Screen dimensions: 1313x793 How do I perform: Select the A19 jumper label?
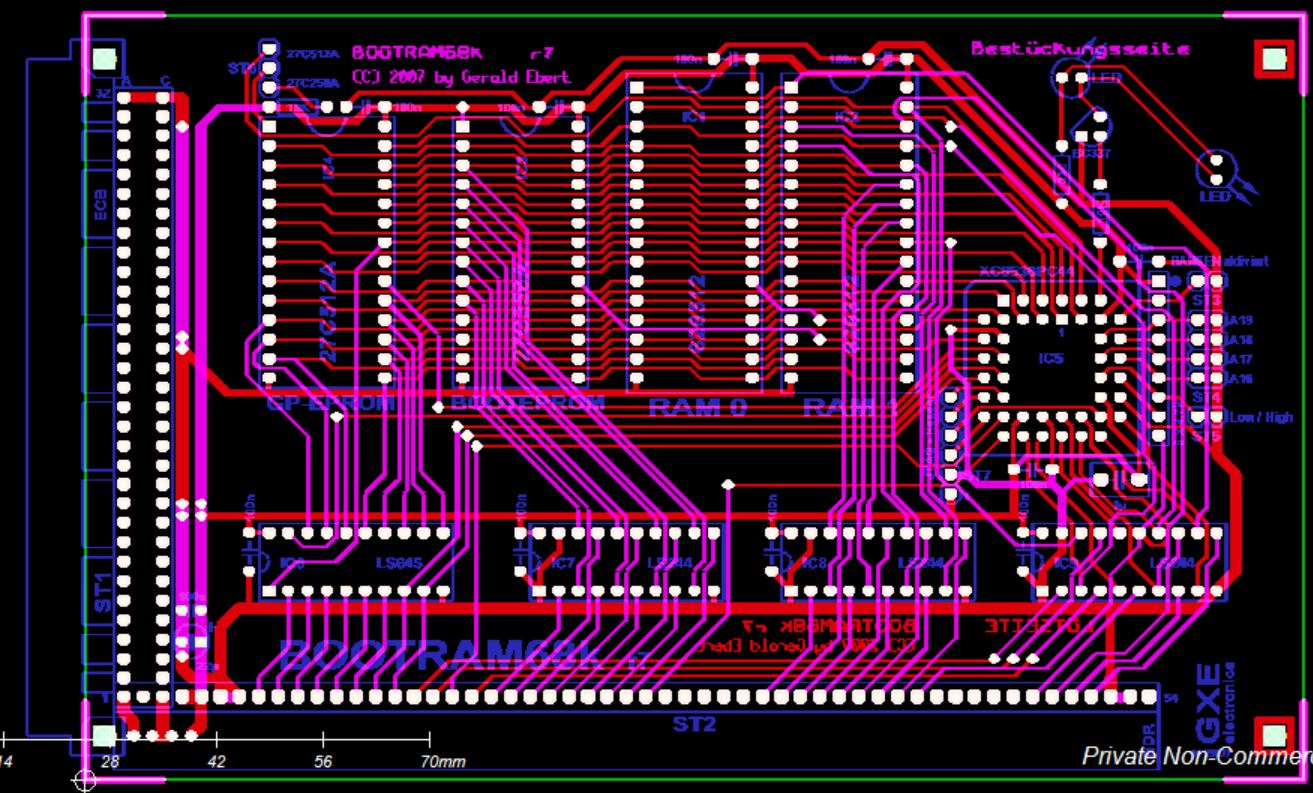click(x=1240, y=321)
